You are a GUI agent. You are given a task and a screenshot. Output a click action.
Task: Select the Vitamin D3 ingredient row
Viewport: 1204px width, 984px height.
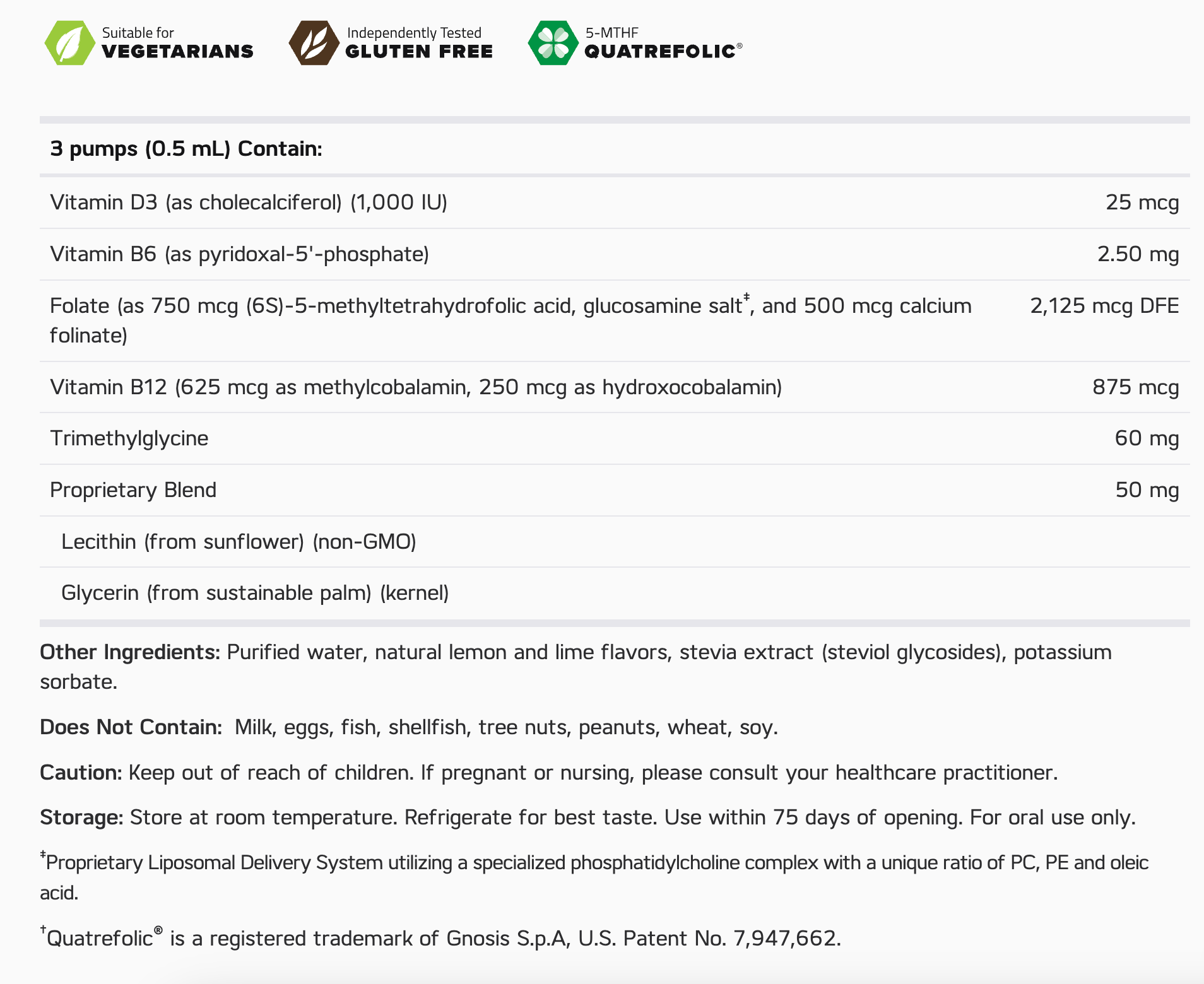tap(249, 202)
